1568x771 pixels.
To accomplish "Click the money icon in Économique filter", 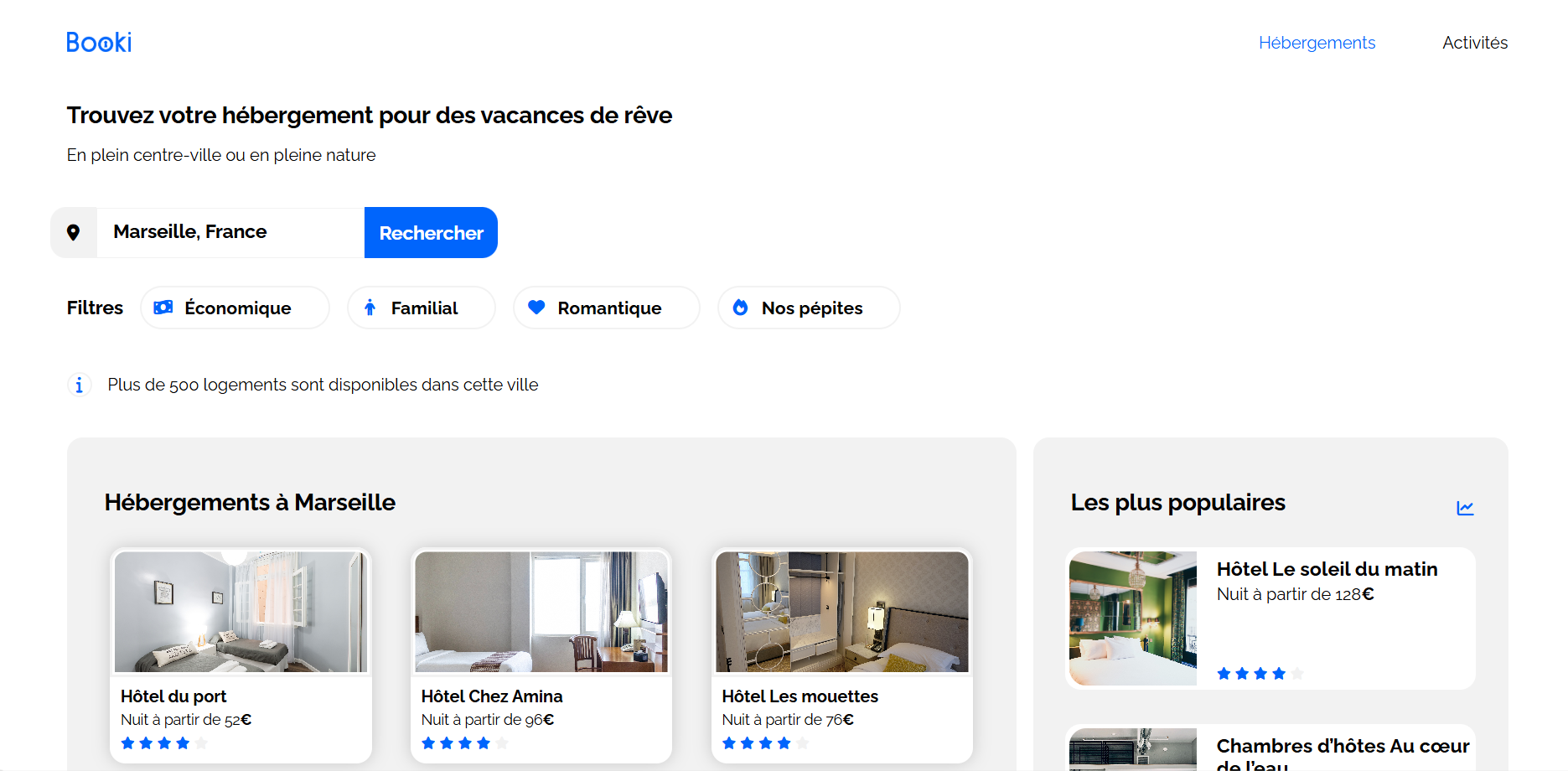I will coord(163,308).
